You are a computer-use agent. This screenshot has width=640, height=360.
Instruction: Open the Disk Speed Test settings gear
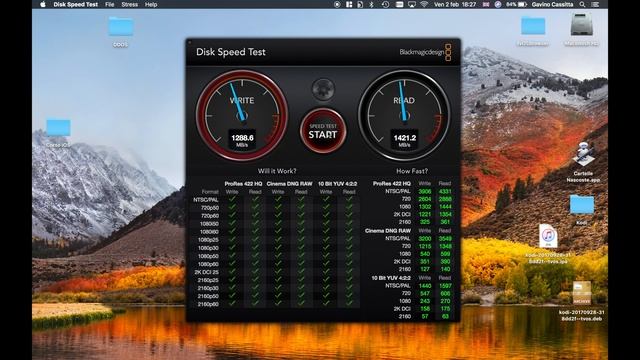pos(323,89)
